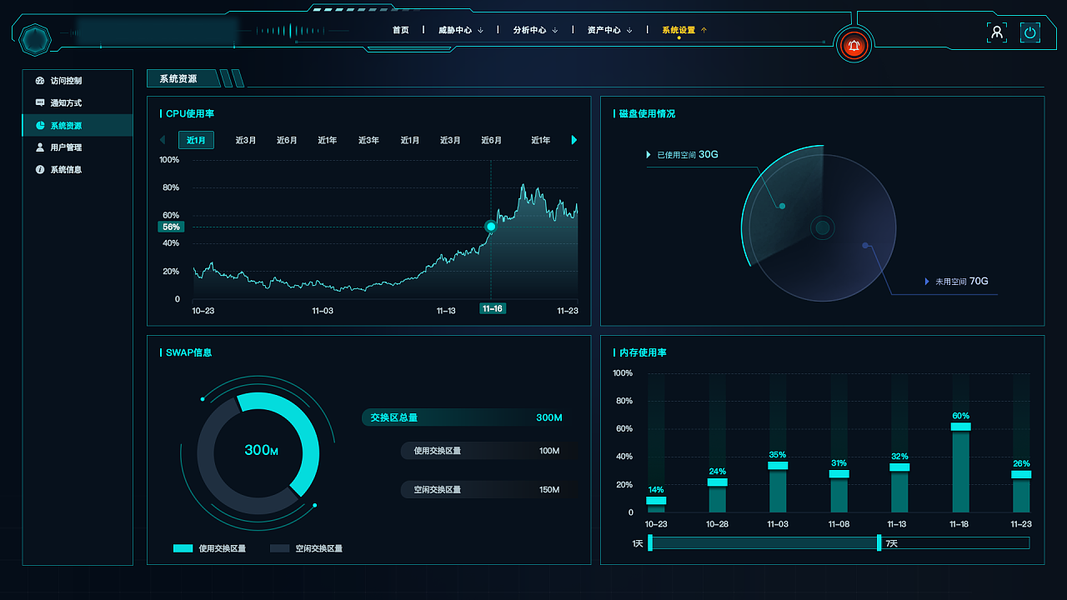Show later CPU time ranges with the right arrow

pos(574,140)
